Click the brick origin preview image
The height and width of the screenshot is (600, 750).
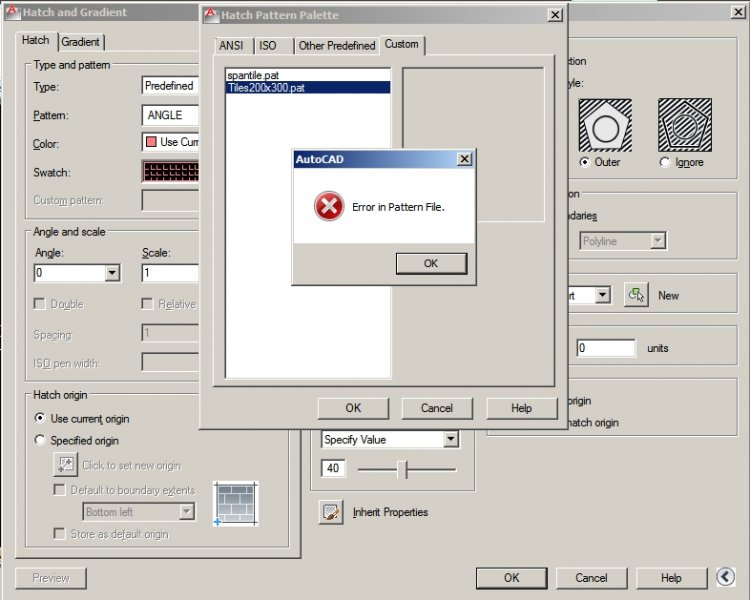click(236, 504)
